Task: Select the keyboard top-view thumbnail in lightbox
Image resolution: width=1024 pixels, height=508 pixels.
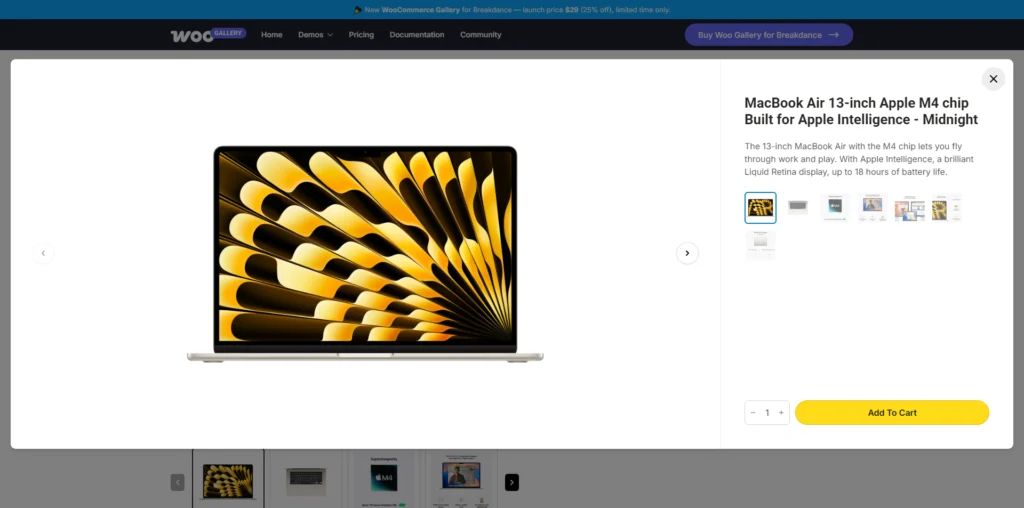Action: pos(797,208)
